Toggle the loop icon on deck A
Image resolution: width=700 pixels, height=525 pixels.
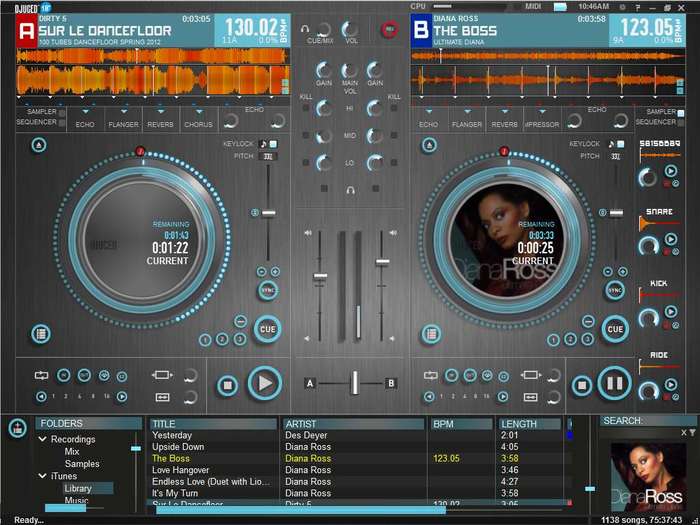42,375
